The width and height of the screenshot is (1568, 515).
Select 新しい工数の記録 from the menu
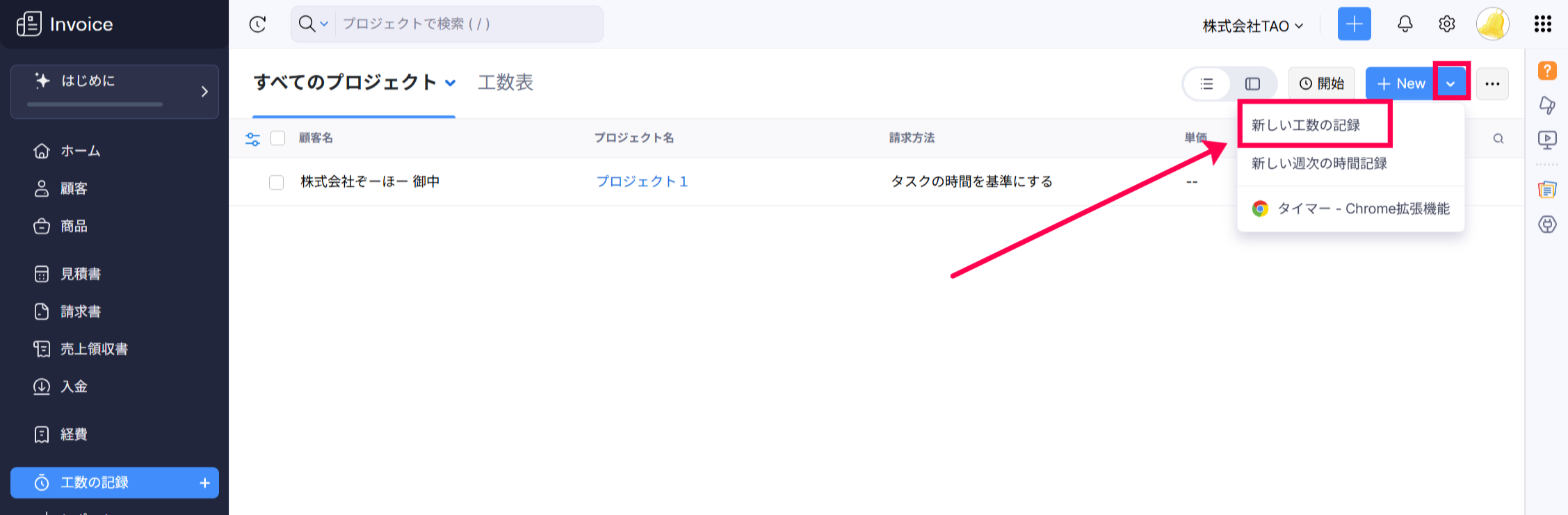pyautogui.click(x=1305, y=125)
